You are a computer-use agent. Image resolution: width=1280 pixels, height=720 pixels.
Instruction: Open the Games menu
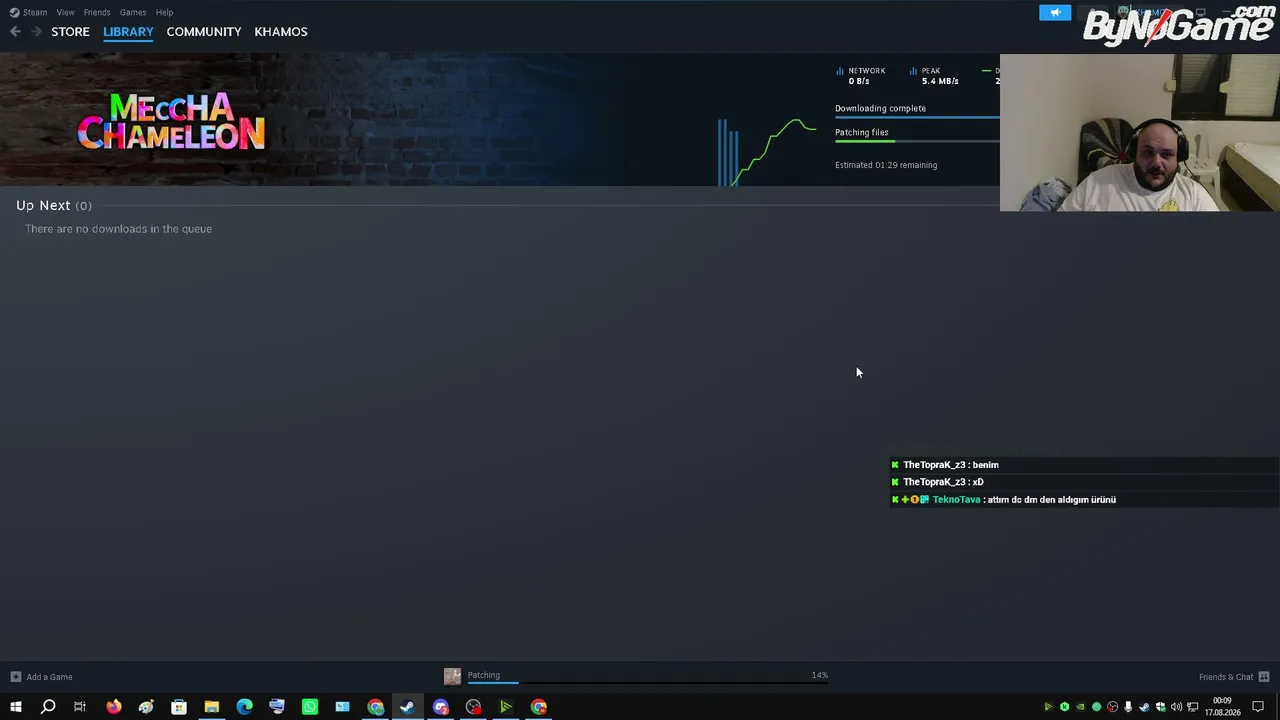133,12
